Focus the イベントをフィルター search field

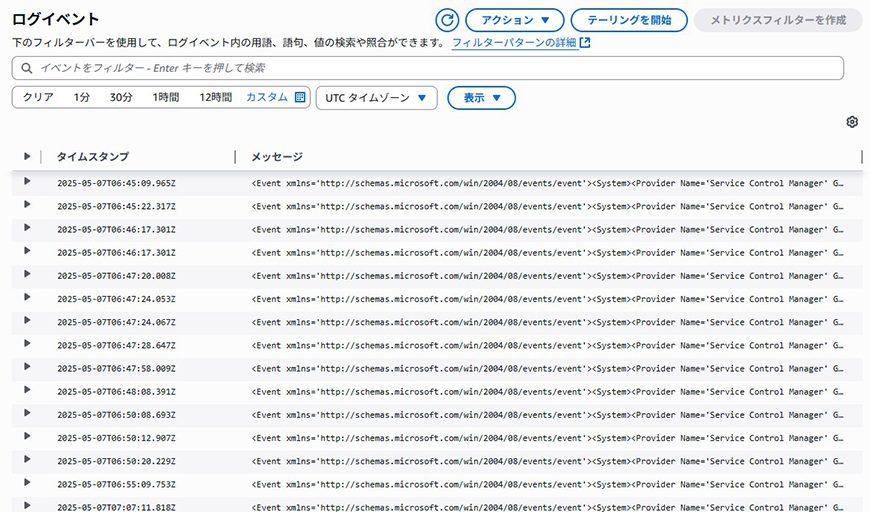coord(428,68)
